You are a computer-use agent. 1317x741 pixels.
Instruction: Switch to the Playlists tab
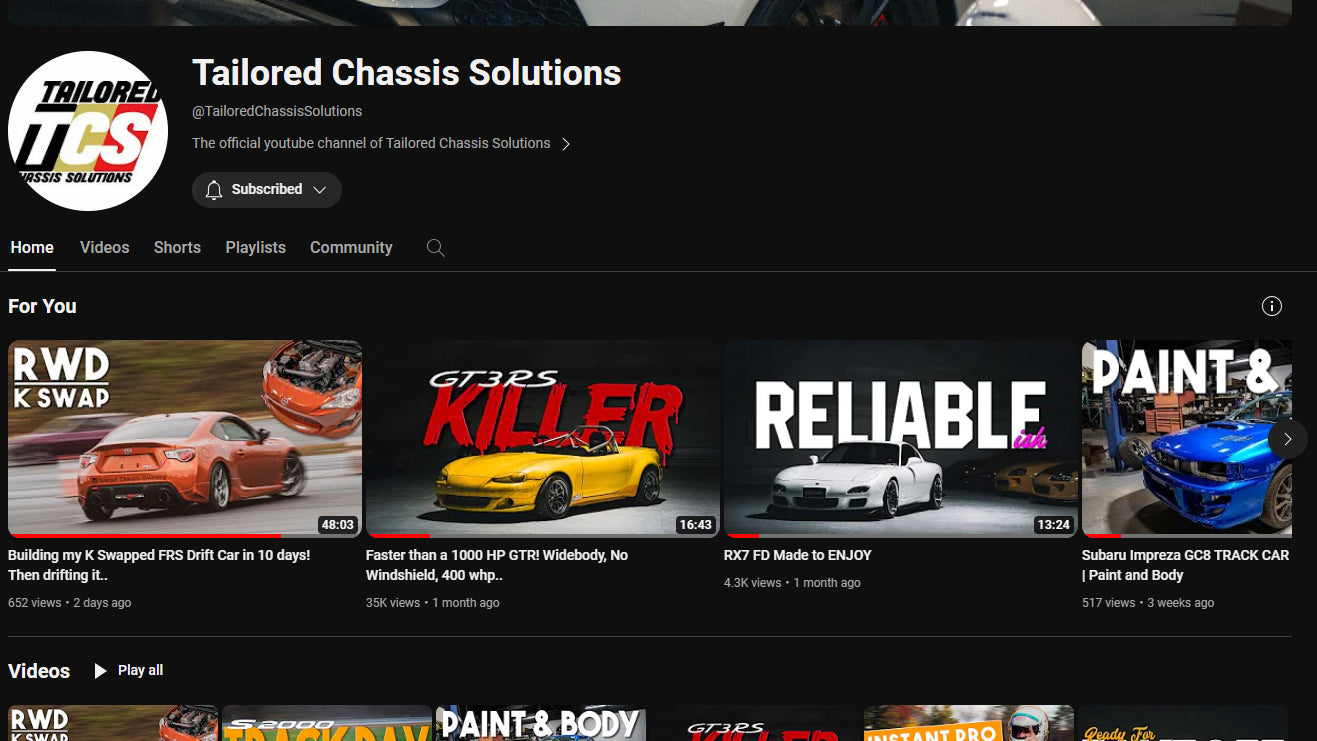pyautogui.click(x=256, y=248)
